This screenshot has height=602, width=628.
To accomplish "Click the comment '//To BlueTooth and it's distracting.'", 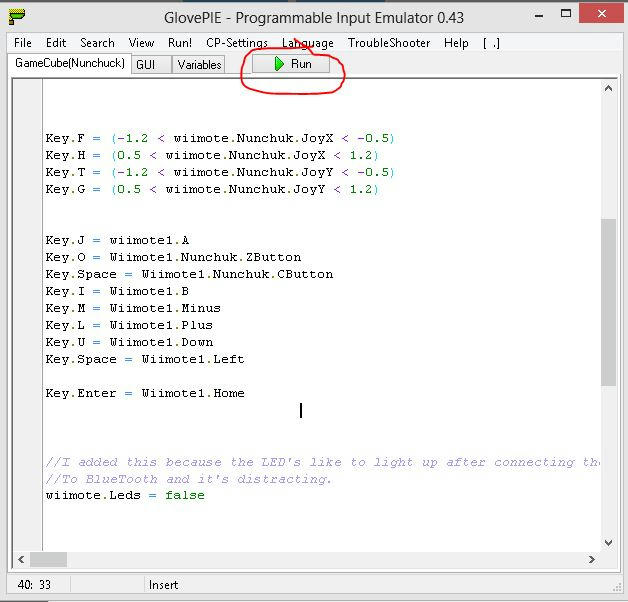I will click(x=188, y=479).
